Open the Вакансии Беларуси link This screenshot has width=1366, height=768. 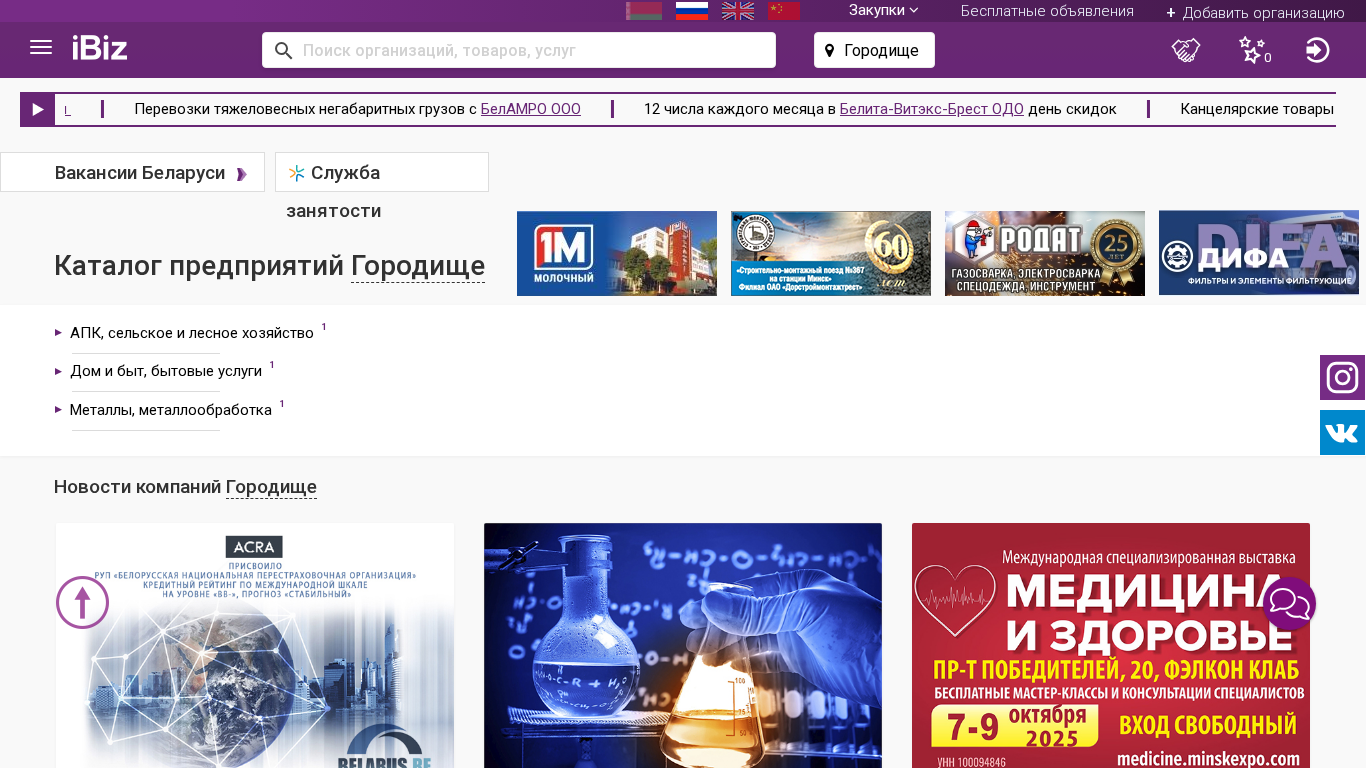tap(140, 173)
